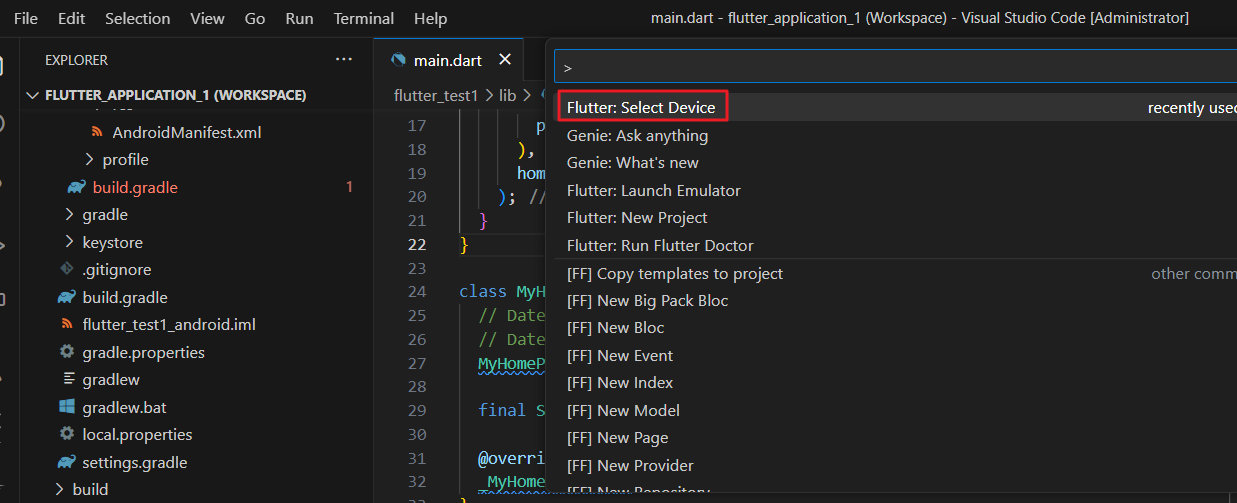This screenshot has height=503, width=1237.
Task: Open the Help menu
Action: coord(430,18)
